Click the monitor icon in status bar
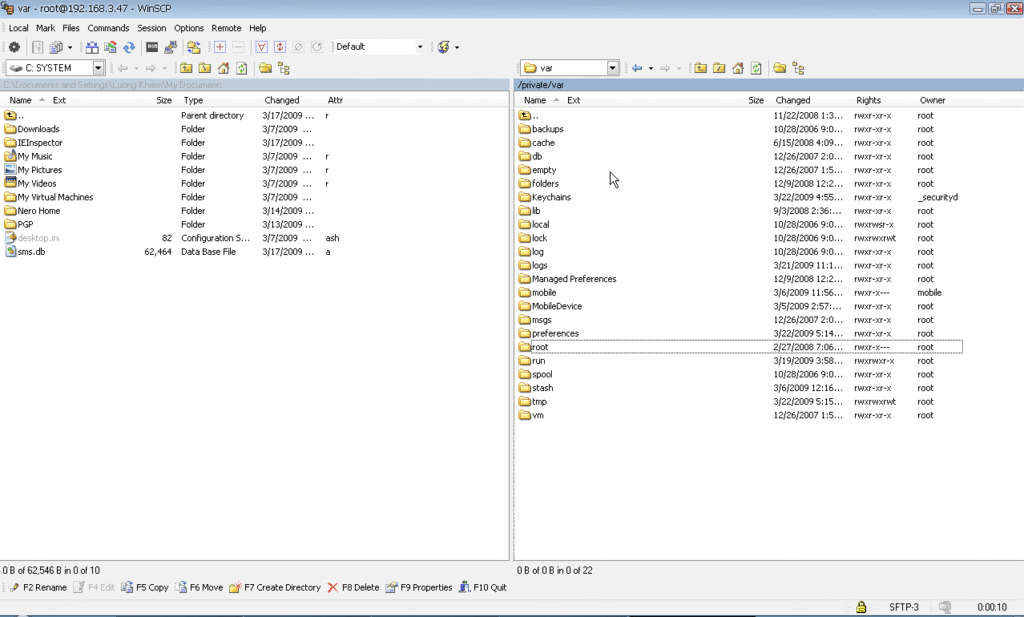1024x617 pixels. [944, 607]
